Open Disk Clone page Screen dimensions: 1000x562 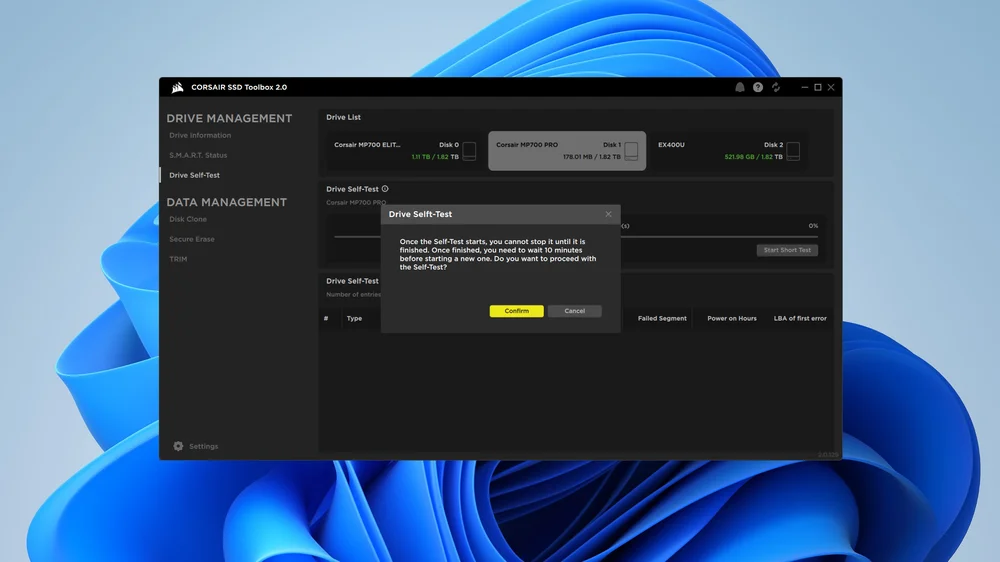point(188,219)
